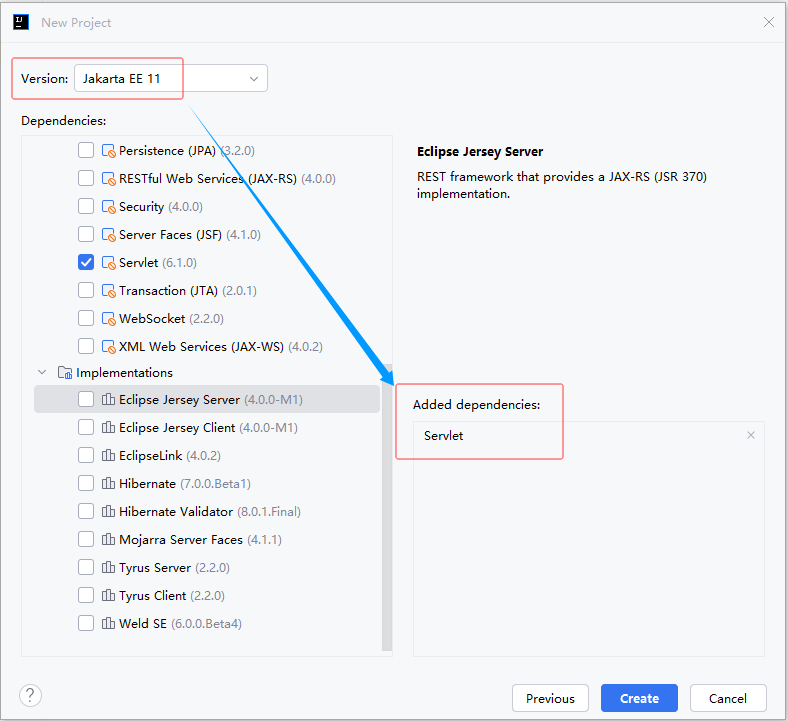Click the Mojarra Server Faces library icon
The height and width of the screenshot is (721, 788).
108,540
